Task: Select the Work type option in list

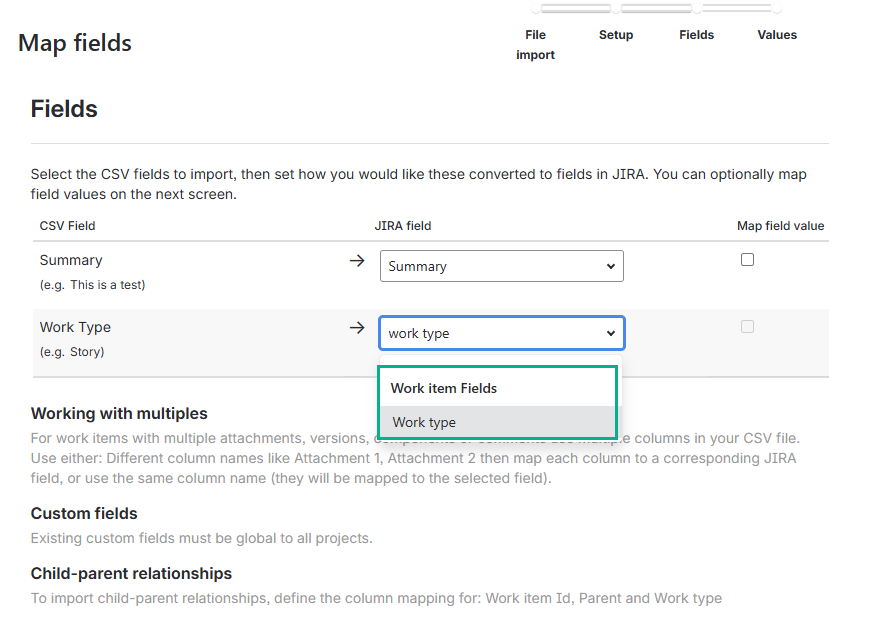Action: point(424,422)
